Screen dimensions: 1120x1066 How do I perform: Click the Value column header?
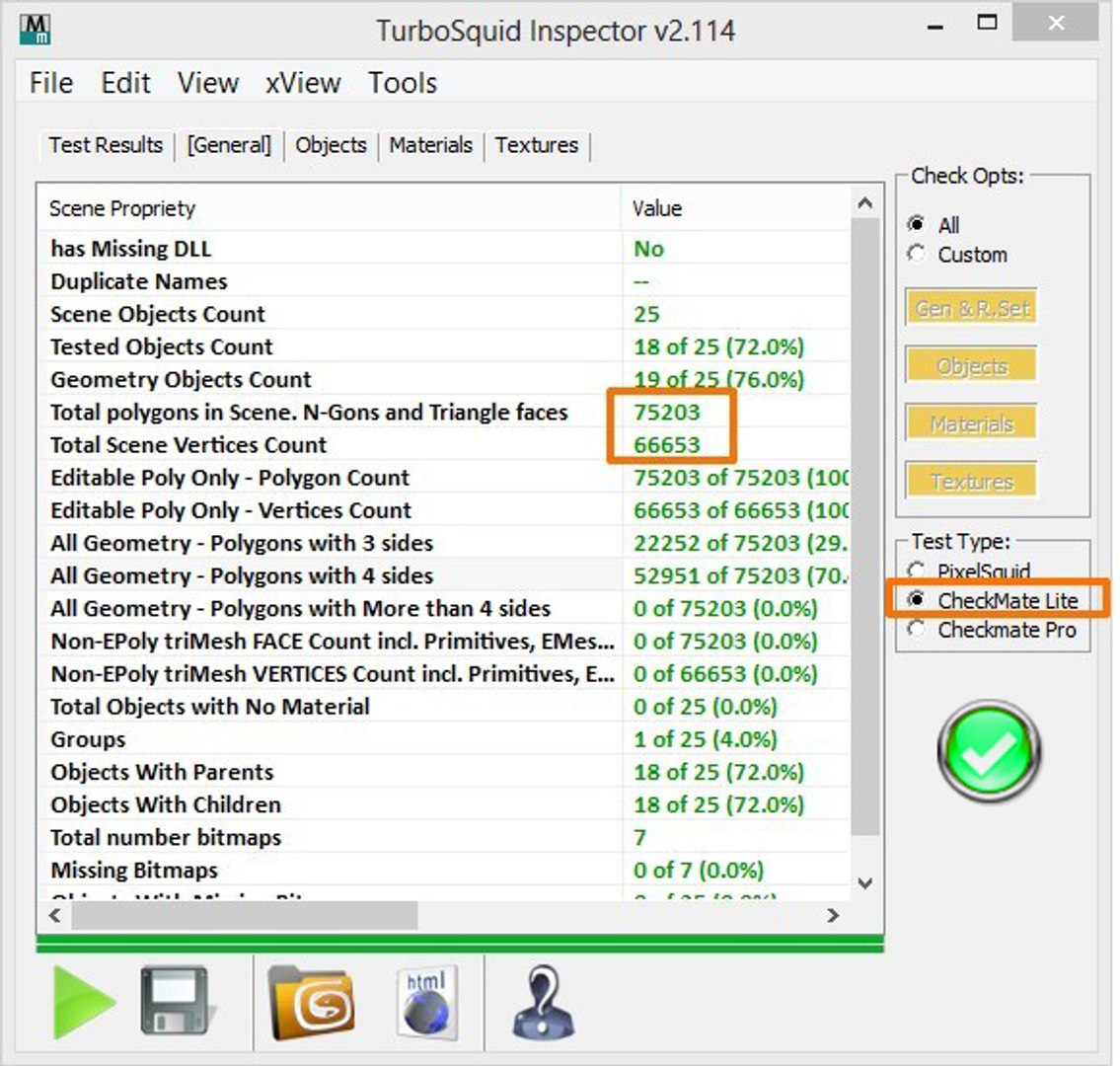736,208
